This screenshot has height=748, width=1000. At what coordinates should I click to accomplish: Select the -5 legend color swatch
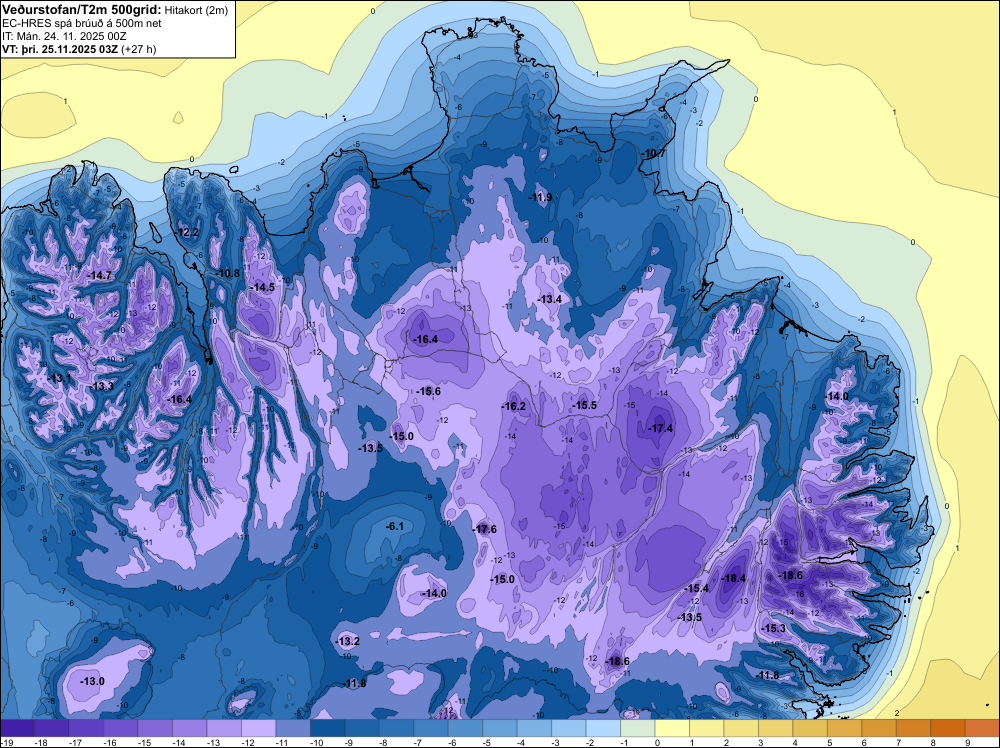pos(499,728)
